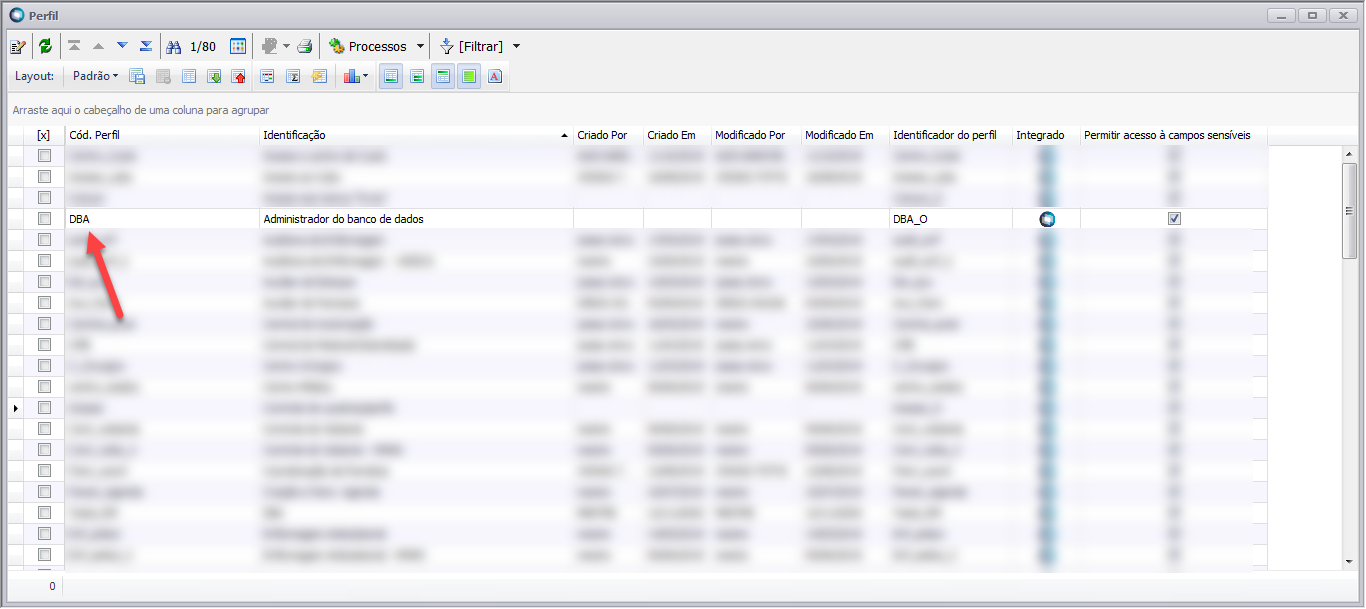1366x609 pixels.
Task: Open dropdown arrow beside puzzle icon
Action: (287, 47)
